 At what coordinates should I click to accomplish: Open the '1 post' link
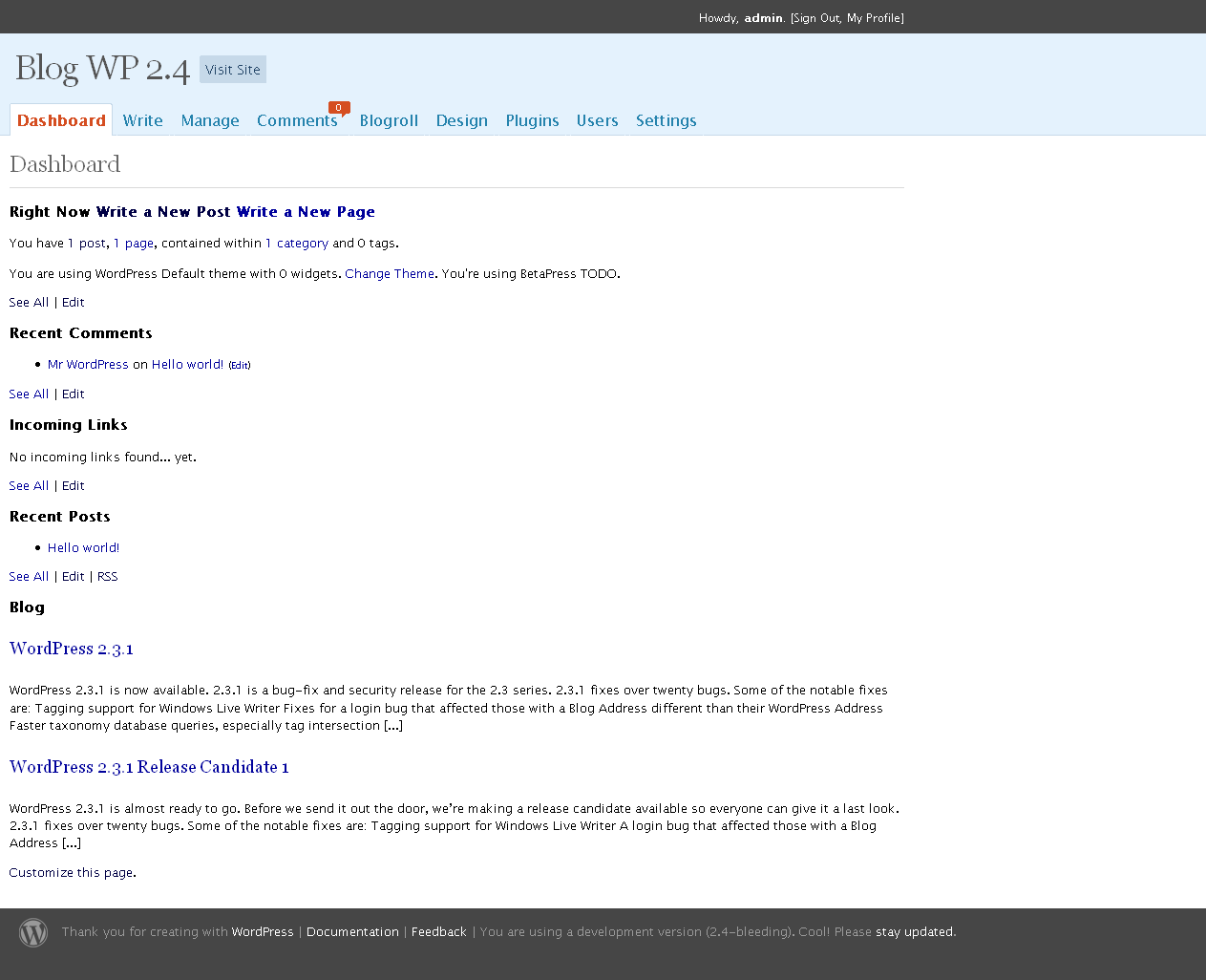[x=87, y=244]
